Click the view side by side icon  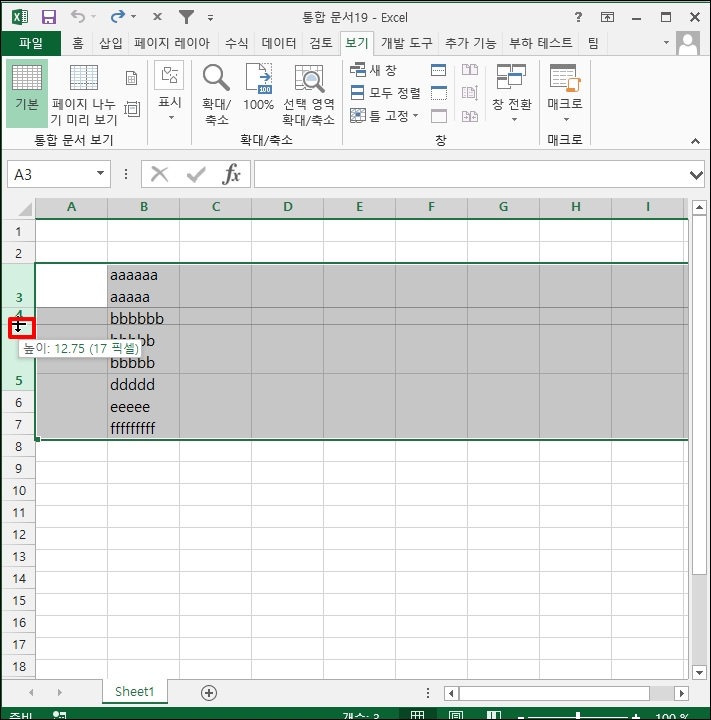coord(470,70)
